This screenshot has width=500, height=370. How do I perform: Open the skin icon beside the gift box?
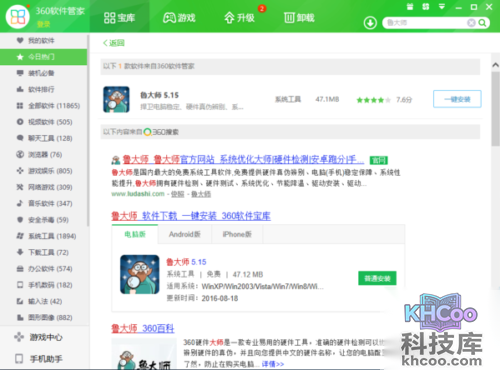[426, 7]
